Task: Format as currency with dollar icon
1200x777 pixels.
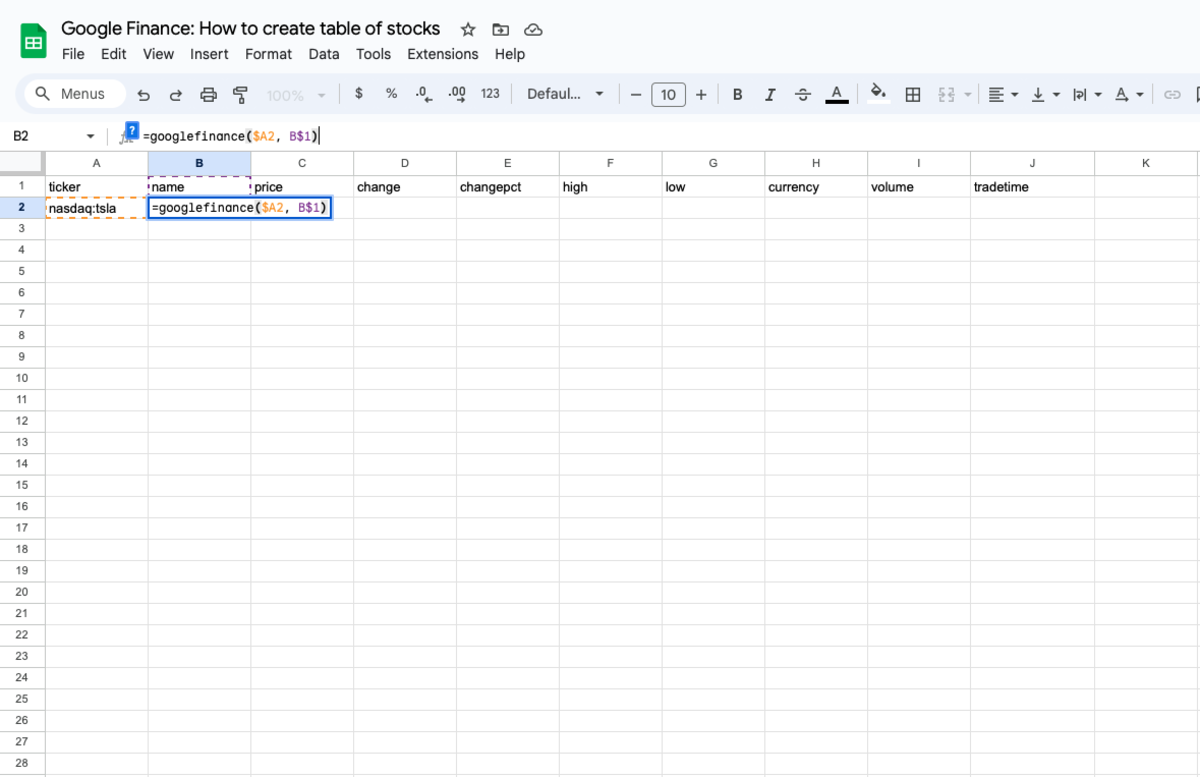Action: point(359,94)
